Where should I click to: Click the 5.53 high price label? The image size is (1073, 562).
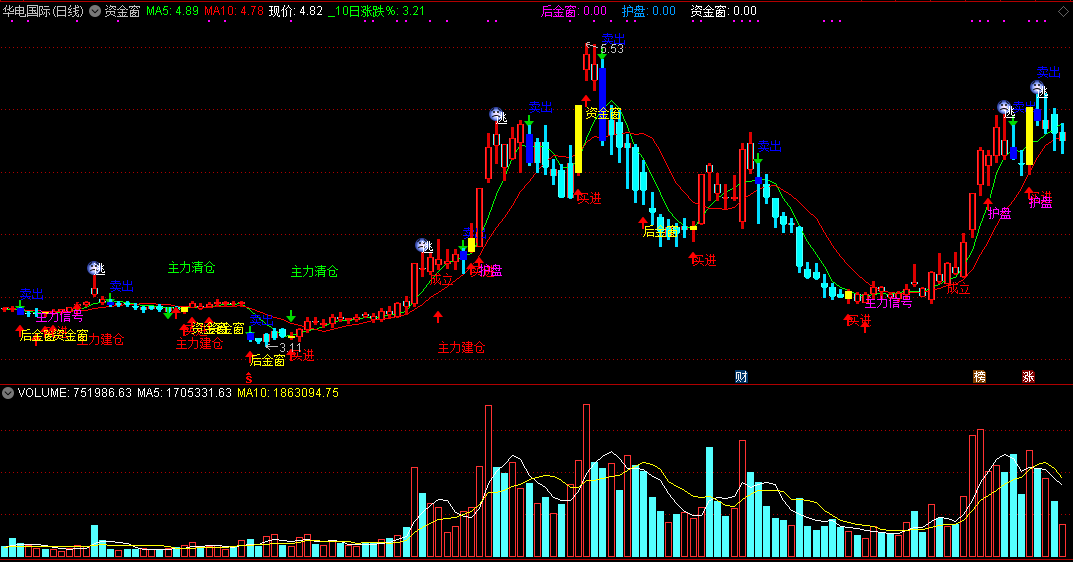612,49
